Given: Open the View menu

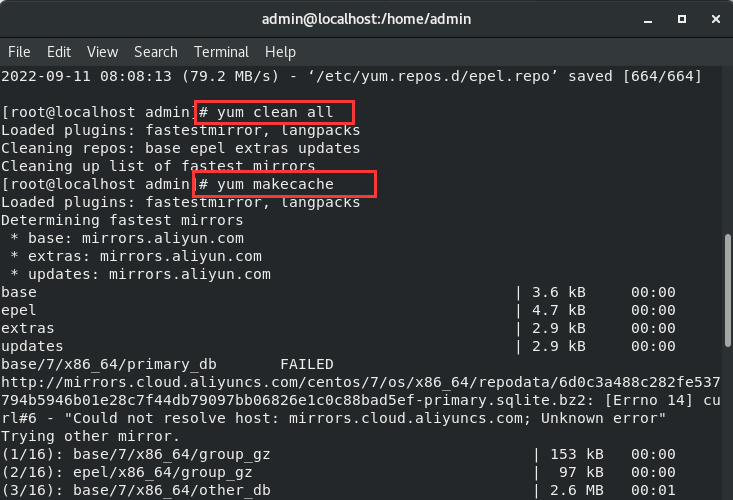Looking at the screenshot, I should [102, 52].
